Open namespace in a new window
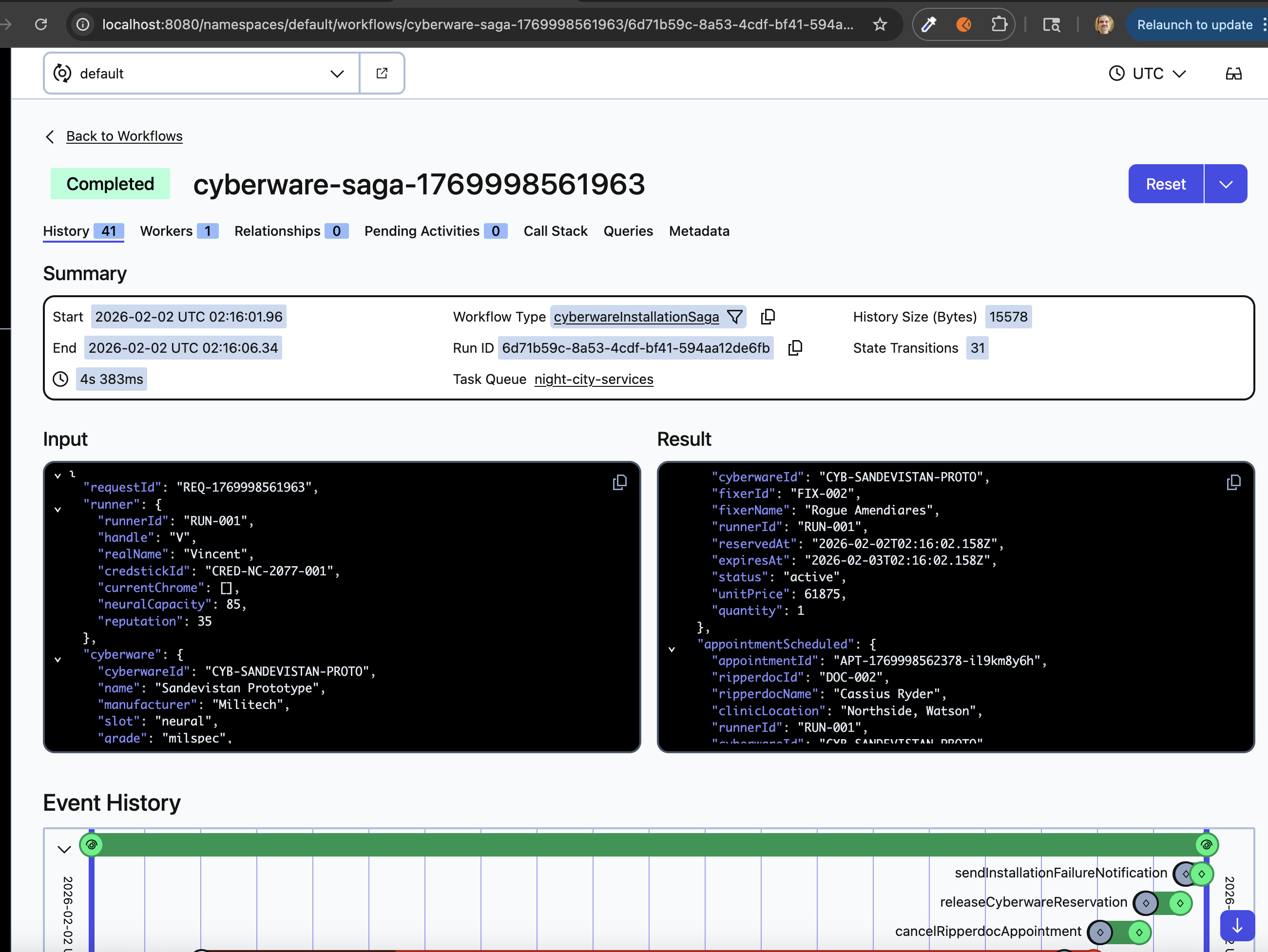The width and height of the screenshot is (1268, 952). (x=382, y=73)
